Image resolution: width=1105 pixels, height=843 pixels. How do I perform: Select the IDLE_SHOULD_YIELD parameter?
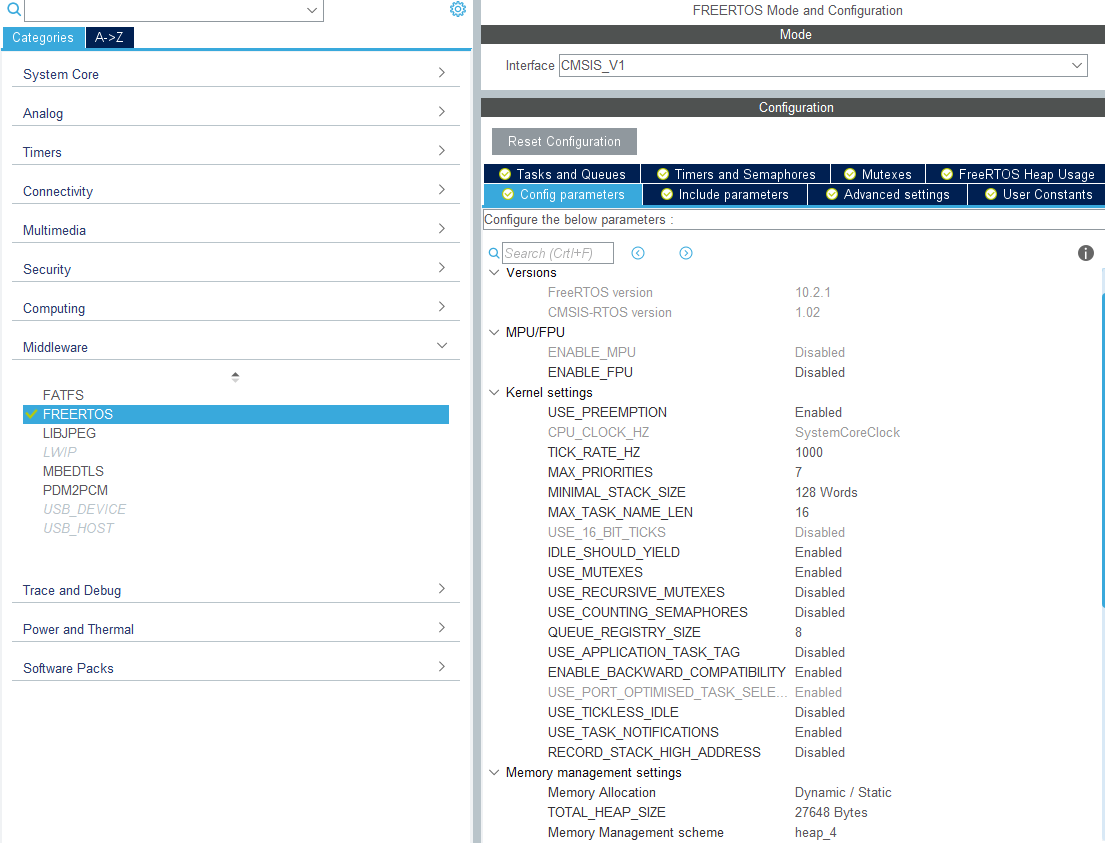click(614, 552)
